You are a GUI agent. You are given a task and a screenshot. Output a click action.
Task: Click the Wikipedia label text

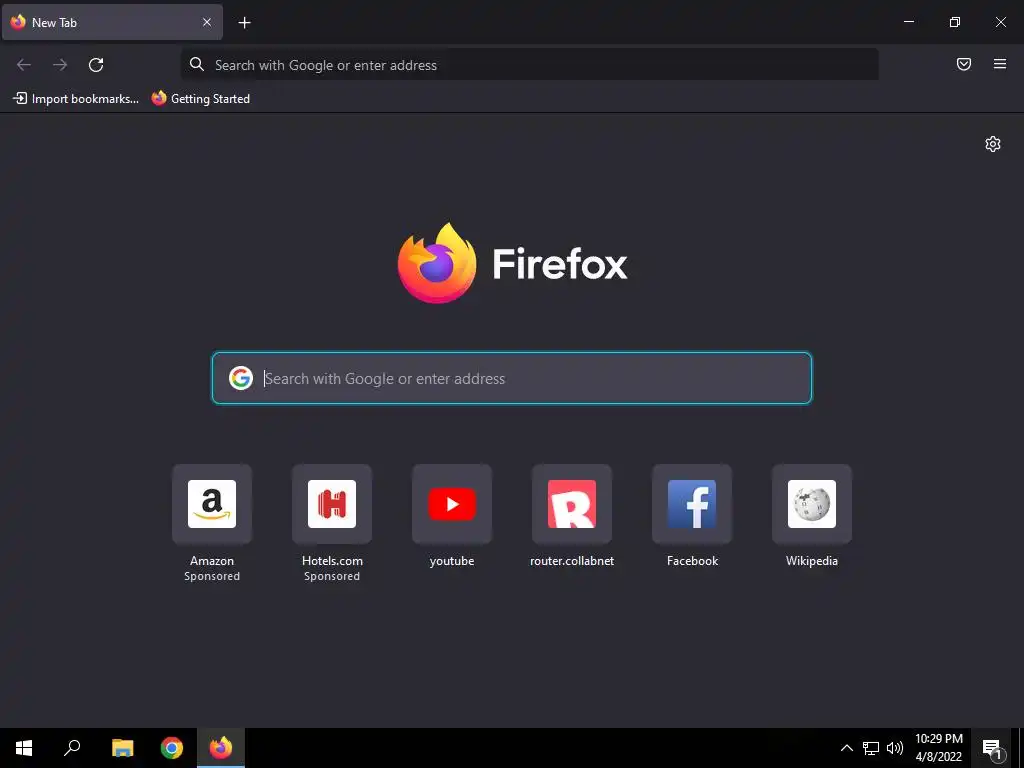click(x=812, y=561)
